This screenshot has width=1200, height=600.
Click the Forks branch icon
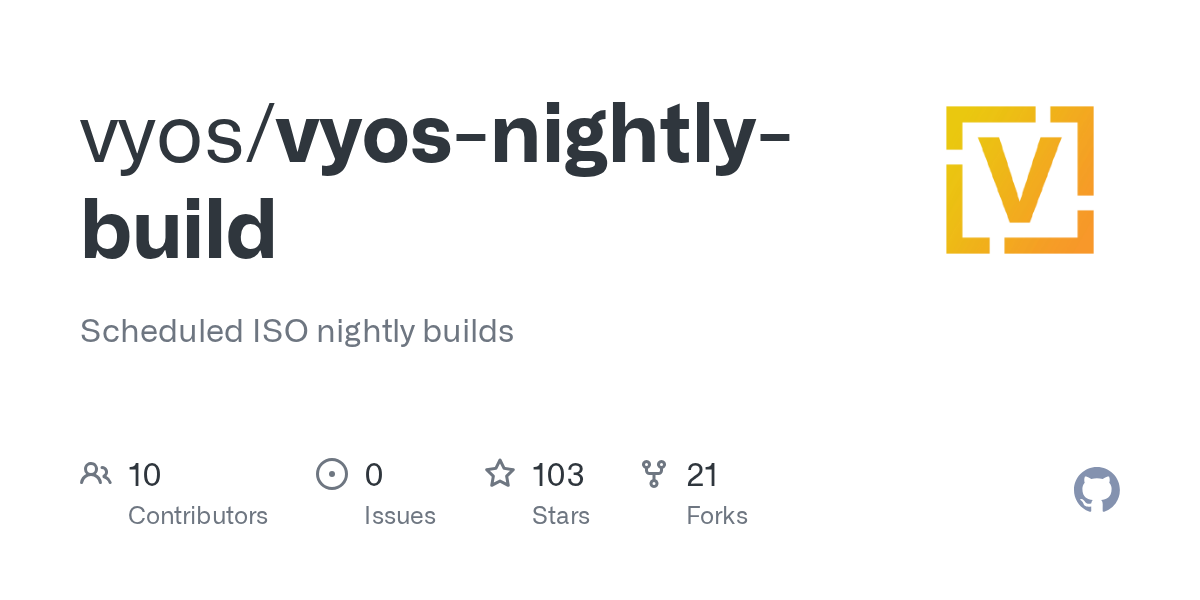654,474
